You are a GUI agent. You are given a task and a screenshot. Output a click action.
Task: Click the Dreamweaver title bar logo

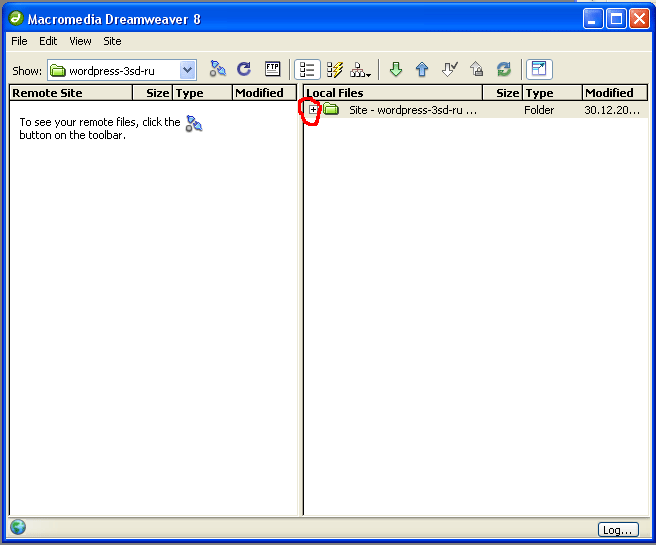(x=16, y=18)
